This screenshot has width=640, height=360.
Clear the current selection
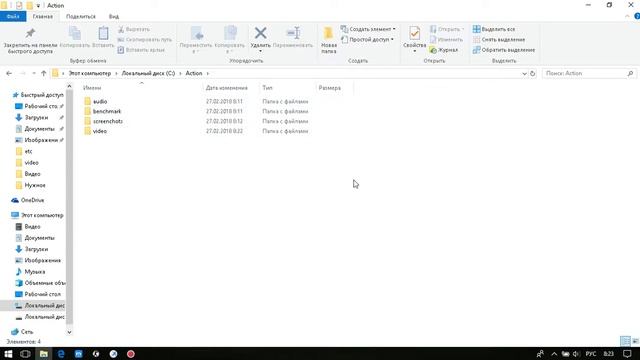pyautogui.click(x=499, y=40)
